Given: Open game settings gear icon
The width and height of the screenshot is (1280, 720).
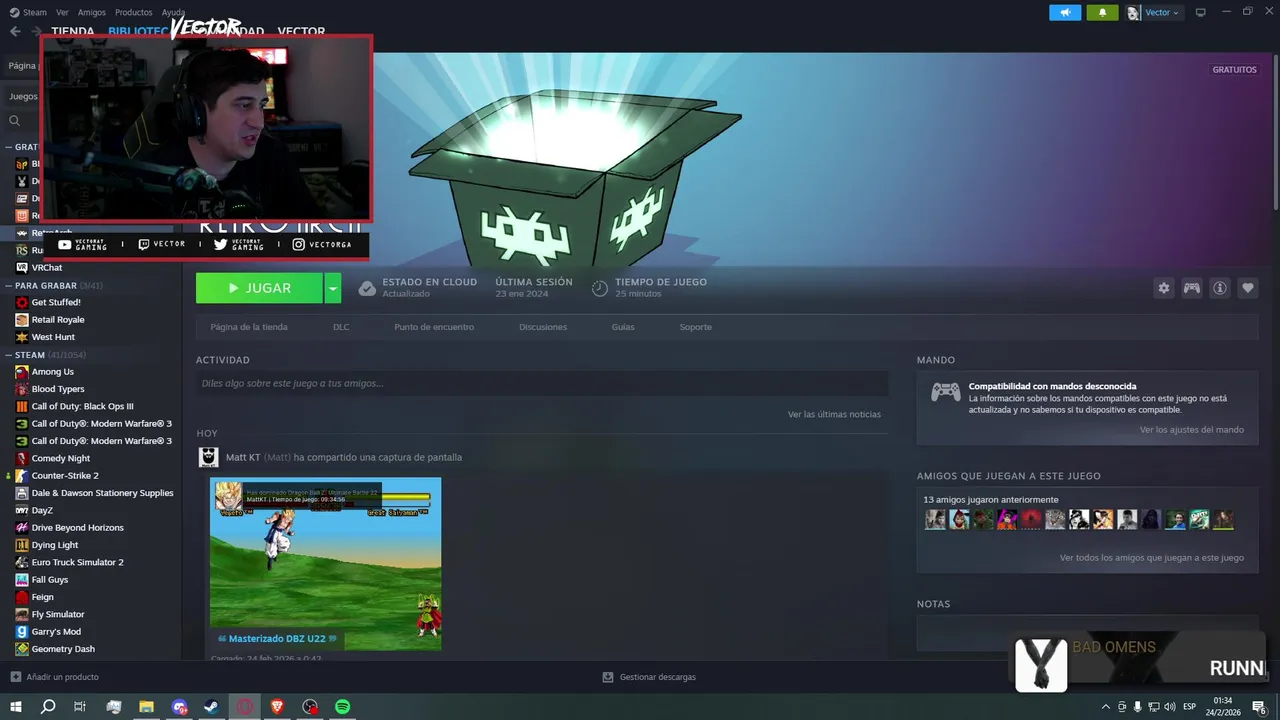Looking at the screenshot, I should pyautogui.click(x=1163, y=288).
